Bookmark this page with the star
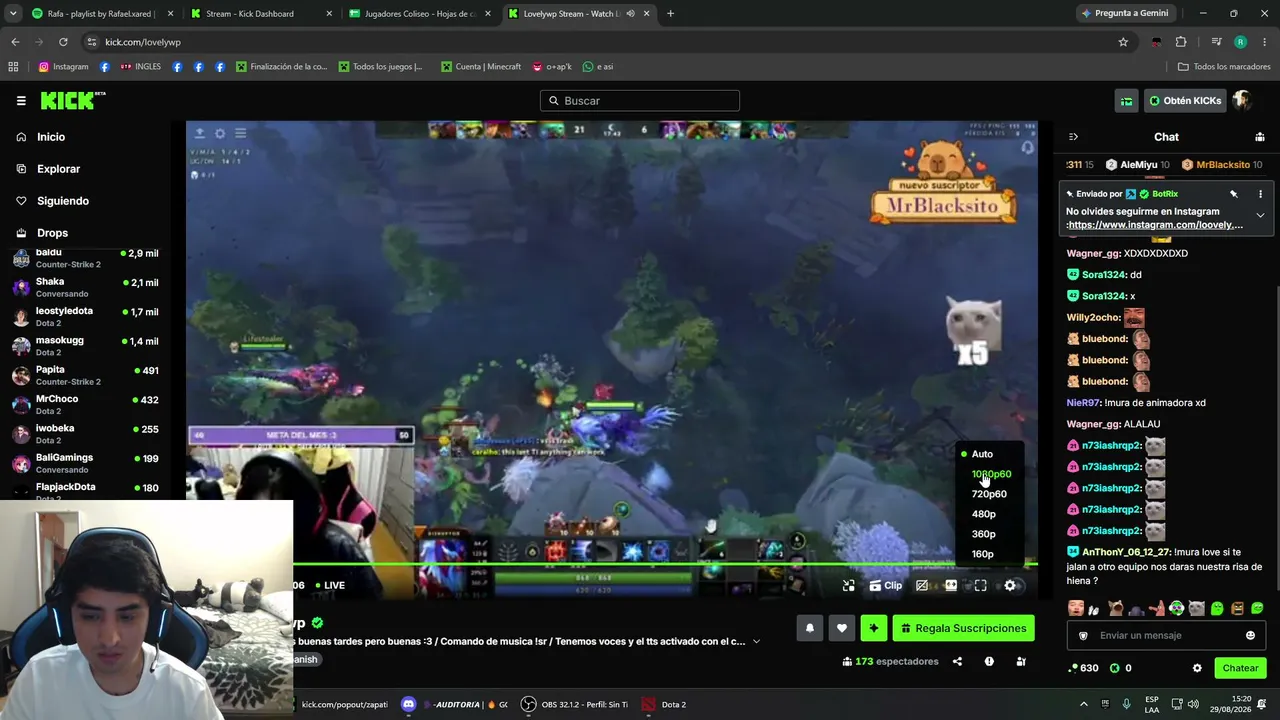1280x720 pixels. point(1123,42)
